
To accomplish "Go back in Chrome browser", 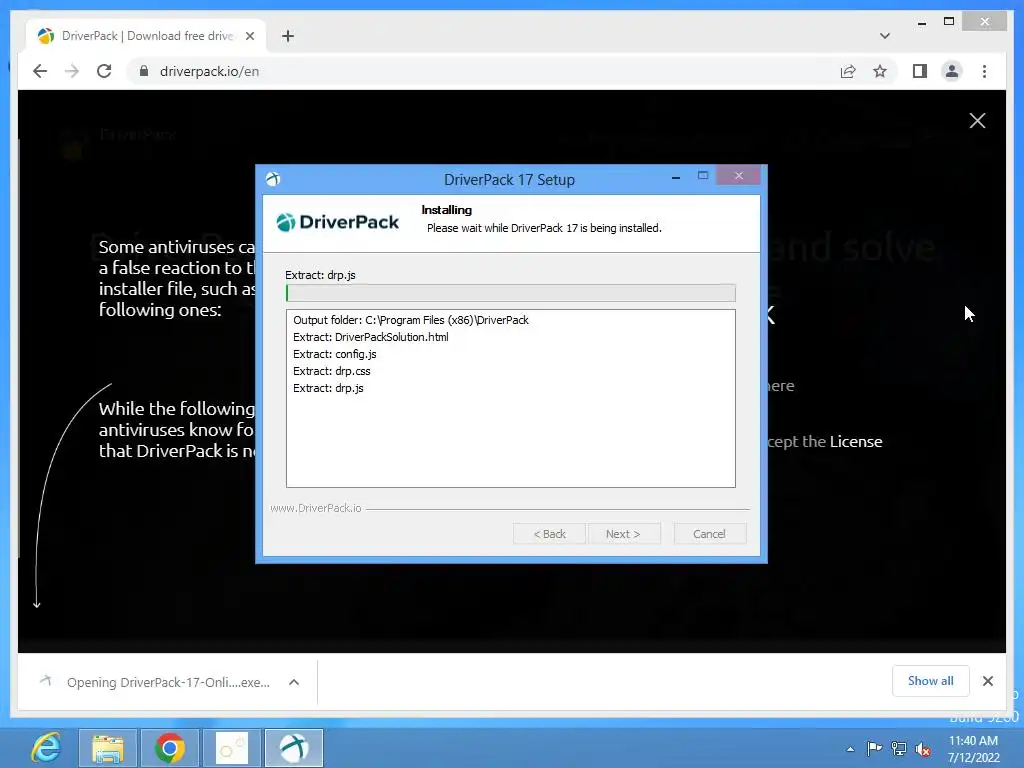I will (x=40, y=71).
